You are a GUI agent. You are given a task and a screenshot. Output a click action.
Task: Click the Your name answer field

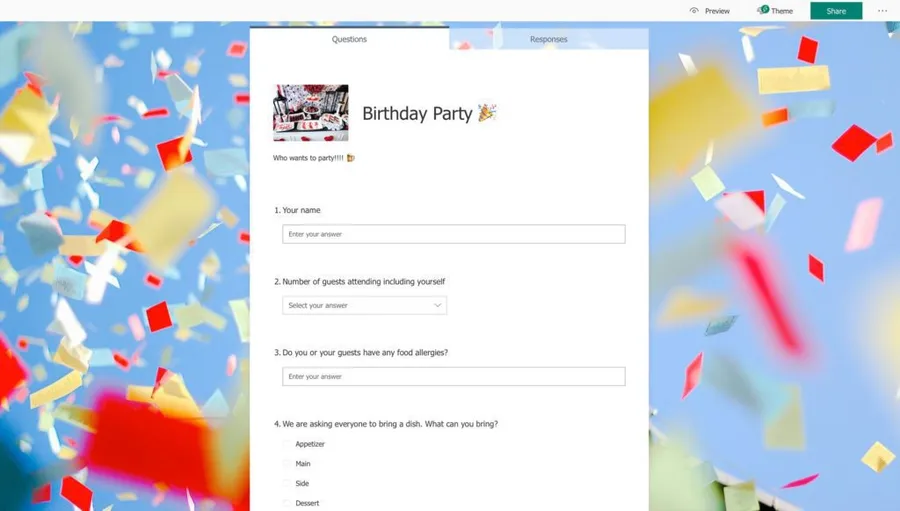pyautogui.click(x=453, y=234)
